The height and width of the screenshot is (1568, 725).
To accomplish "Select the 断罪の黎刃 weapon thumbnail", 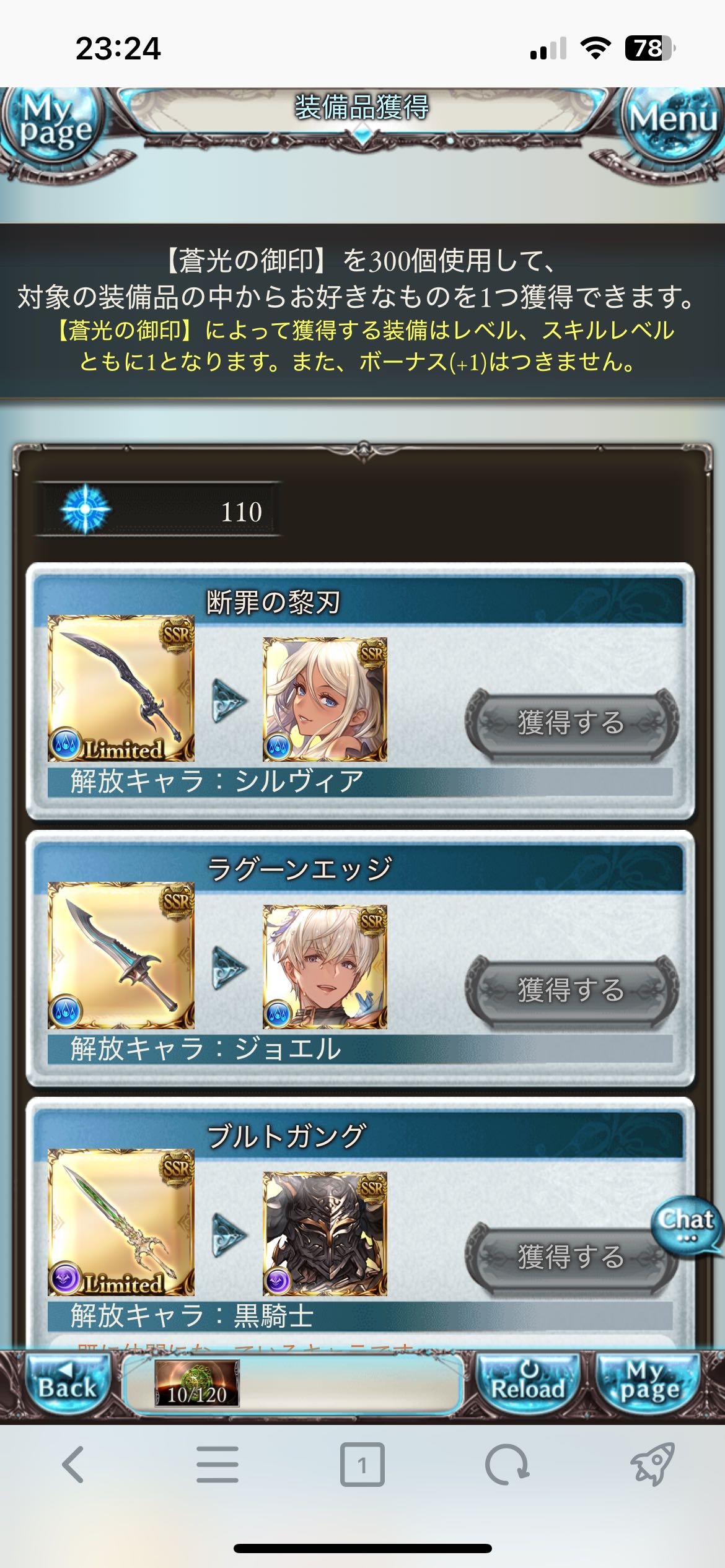I will tap(121, 689).
